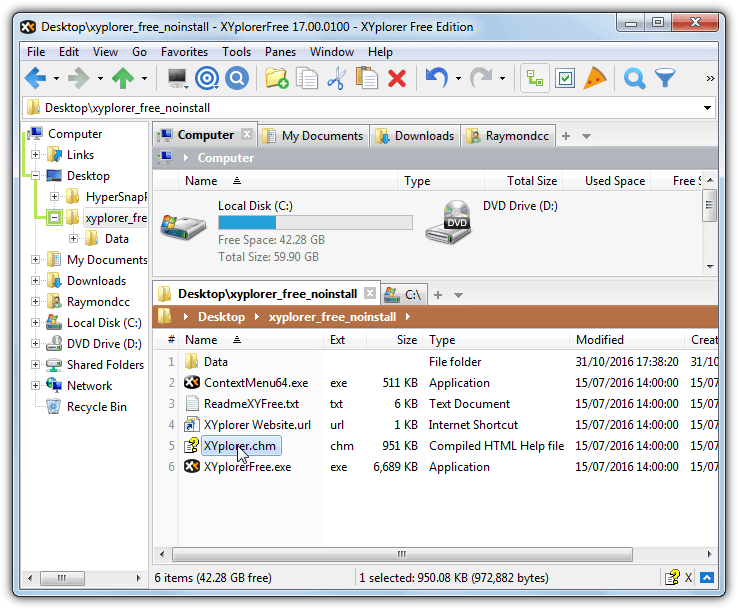Screen dimensions: 738x608
Task: Click the Redo toolbar icon
Action: (481, 78)
